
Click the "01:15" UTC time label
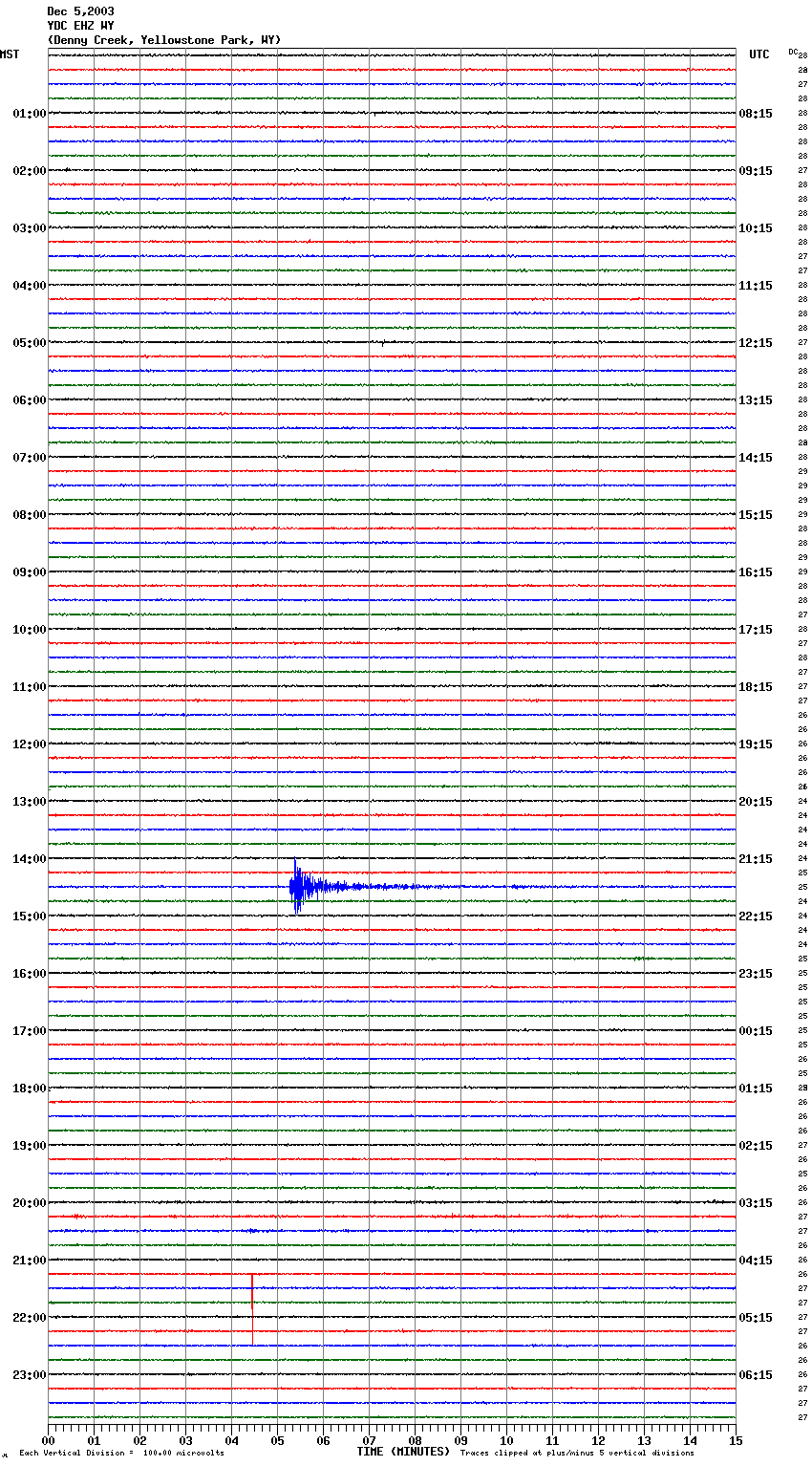tap(756, 1089)
